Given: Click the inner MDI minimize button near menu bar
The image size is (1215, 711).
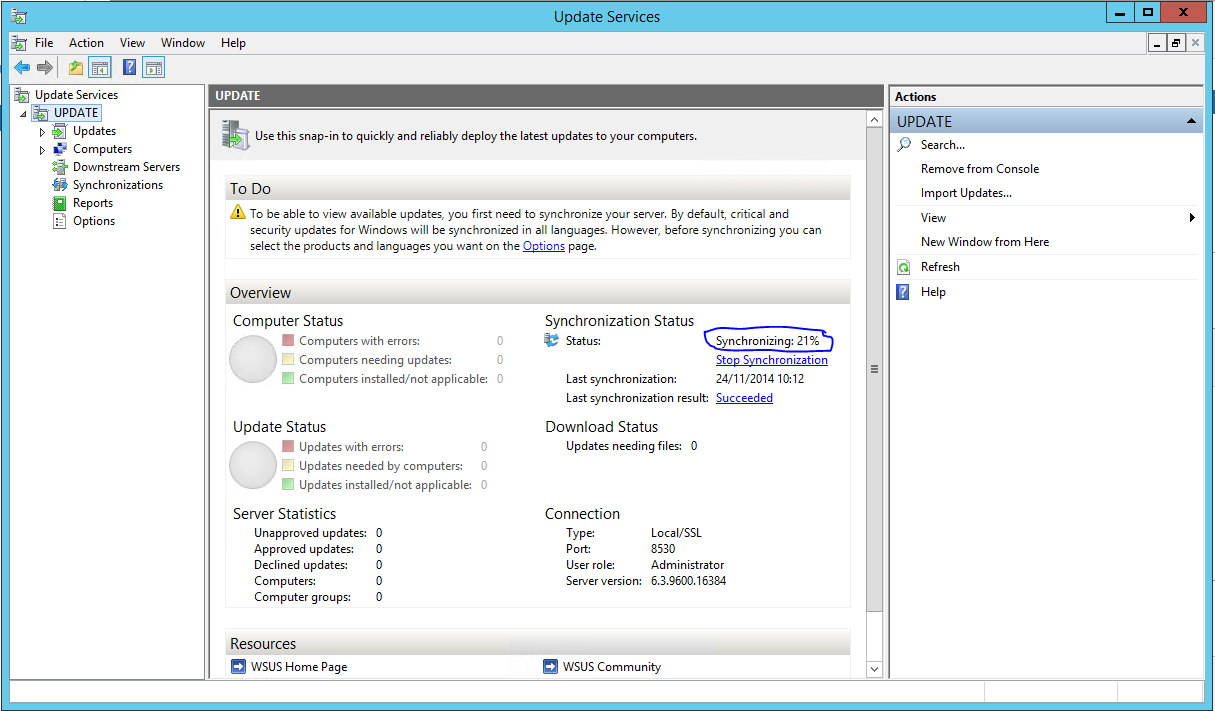Looking at the screenshot, I should pos(1157,43).
